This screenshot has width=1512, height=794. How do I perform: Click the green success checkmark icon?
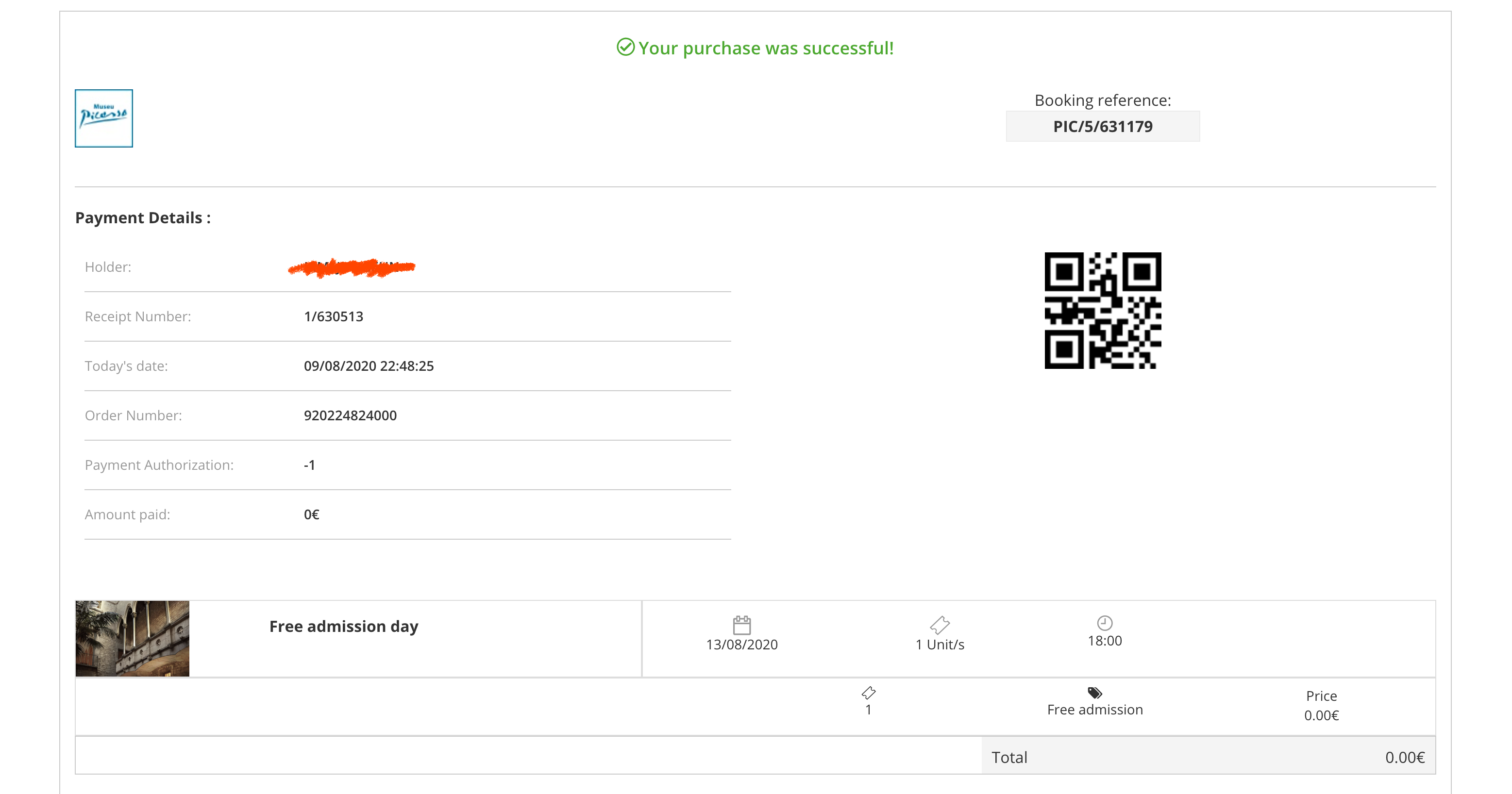point(625,47)
